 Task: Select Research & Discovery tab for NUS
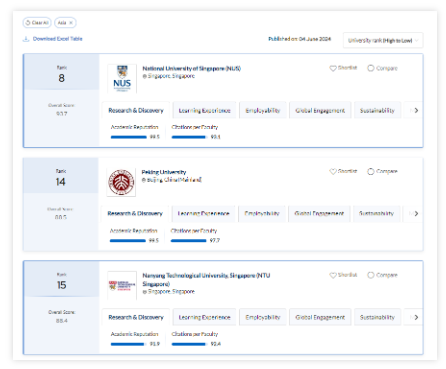[x=136, y=111]
